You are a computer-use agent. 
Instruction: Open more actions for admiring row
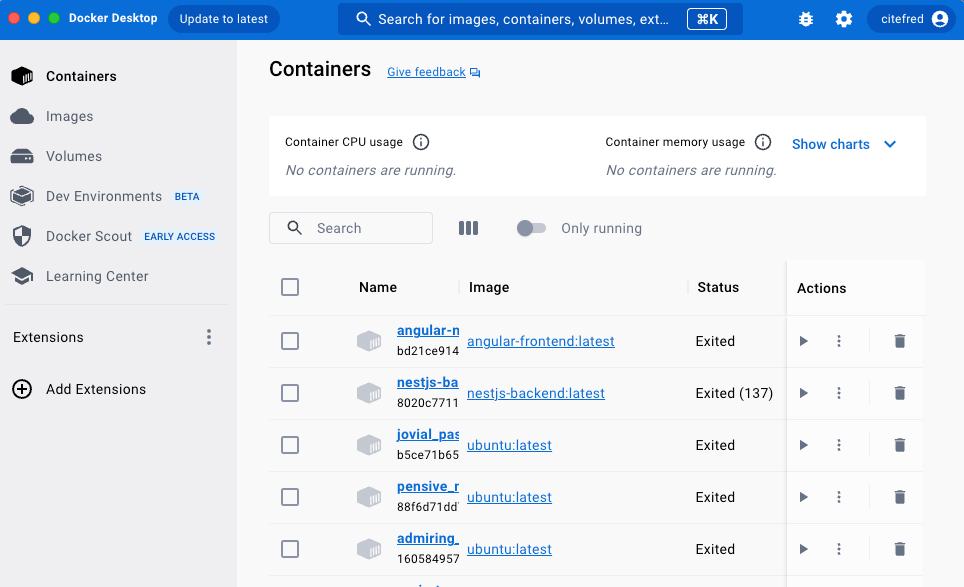pyautogui.click(x=839, y=549)
